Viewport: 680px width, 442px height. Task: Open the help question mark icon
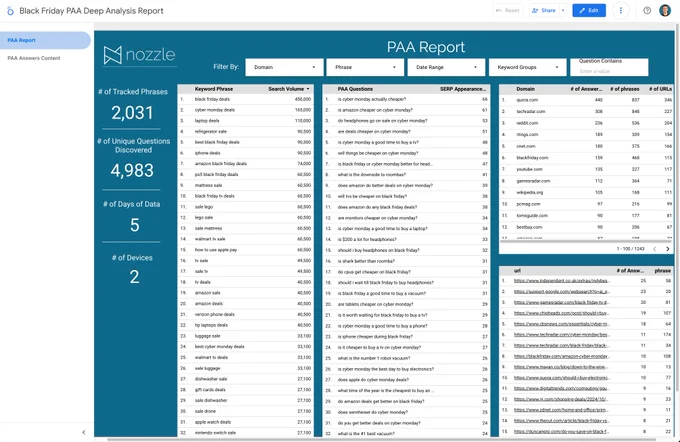click(647, 10)
